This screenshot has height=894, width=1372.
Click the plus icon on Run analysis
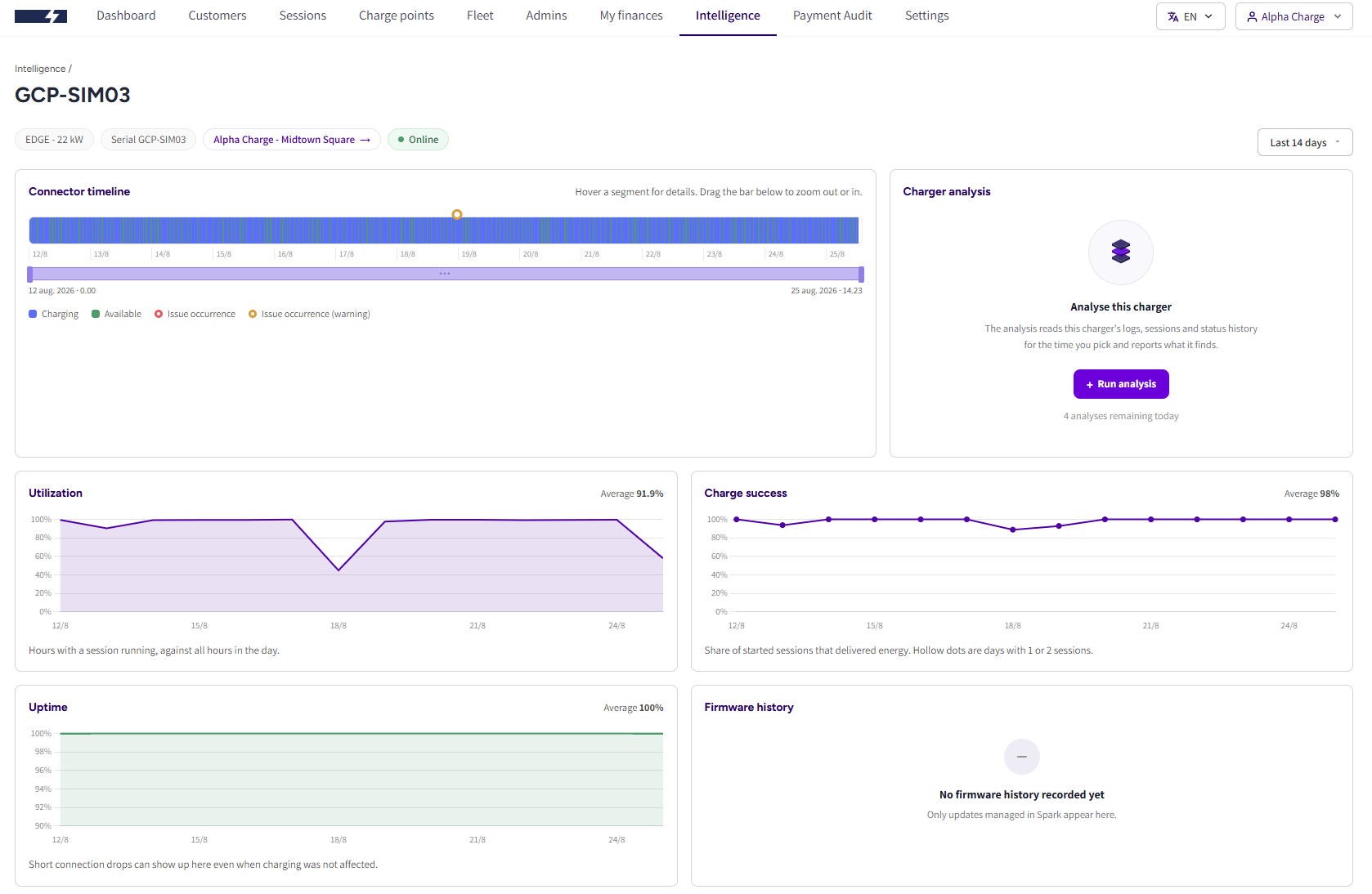(x=1090, y=385)
